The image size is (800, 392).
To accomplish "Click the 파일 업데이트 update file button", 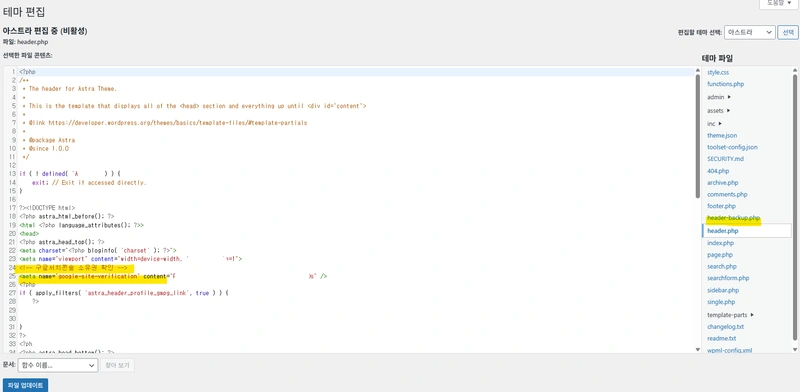I will [x=26, y=385].
